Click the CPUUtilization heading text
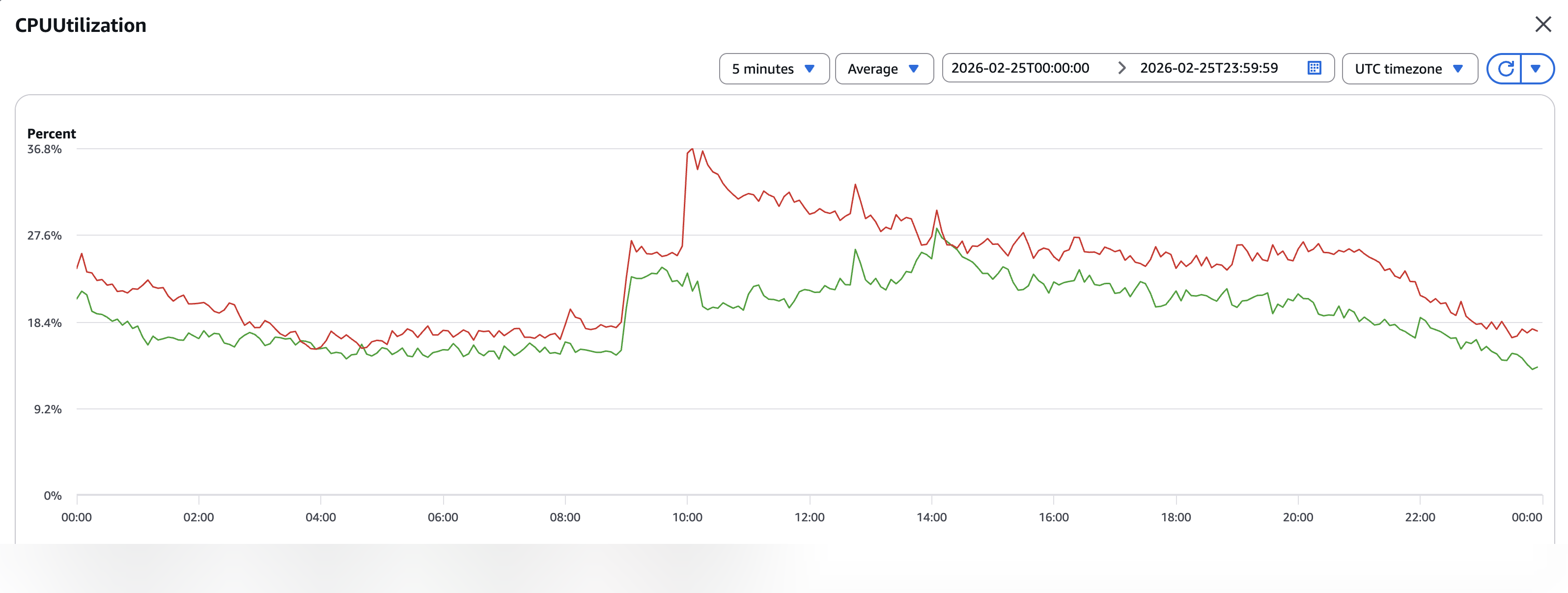The width and height of the screenshot is (1568, 593). 81,25
